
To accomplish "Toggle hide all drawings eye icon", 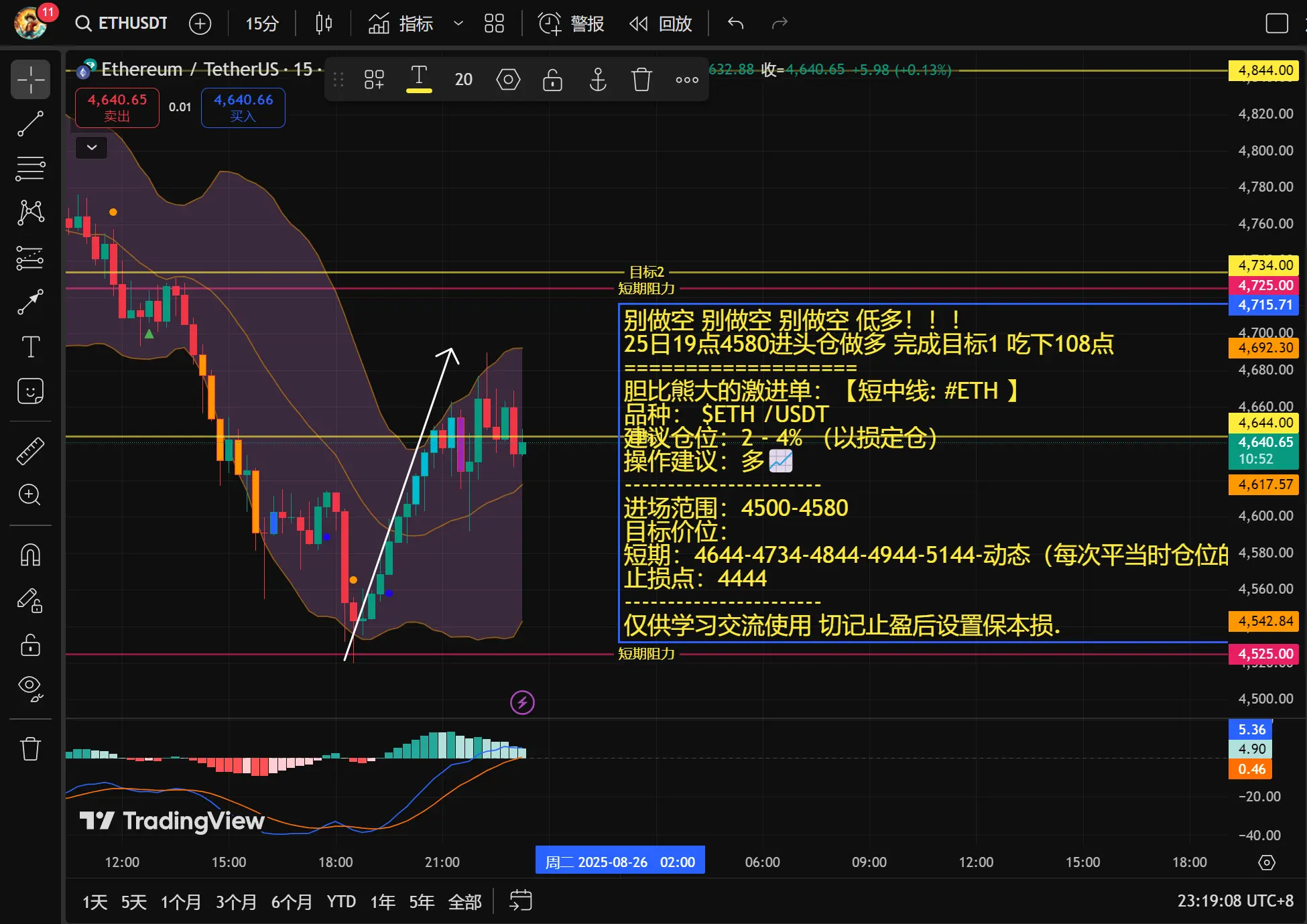I will [x=30, y=688].
